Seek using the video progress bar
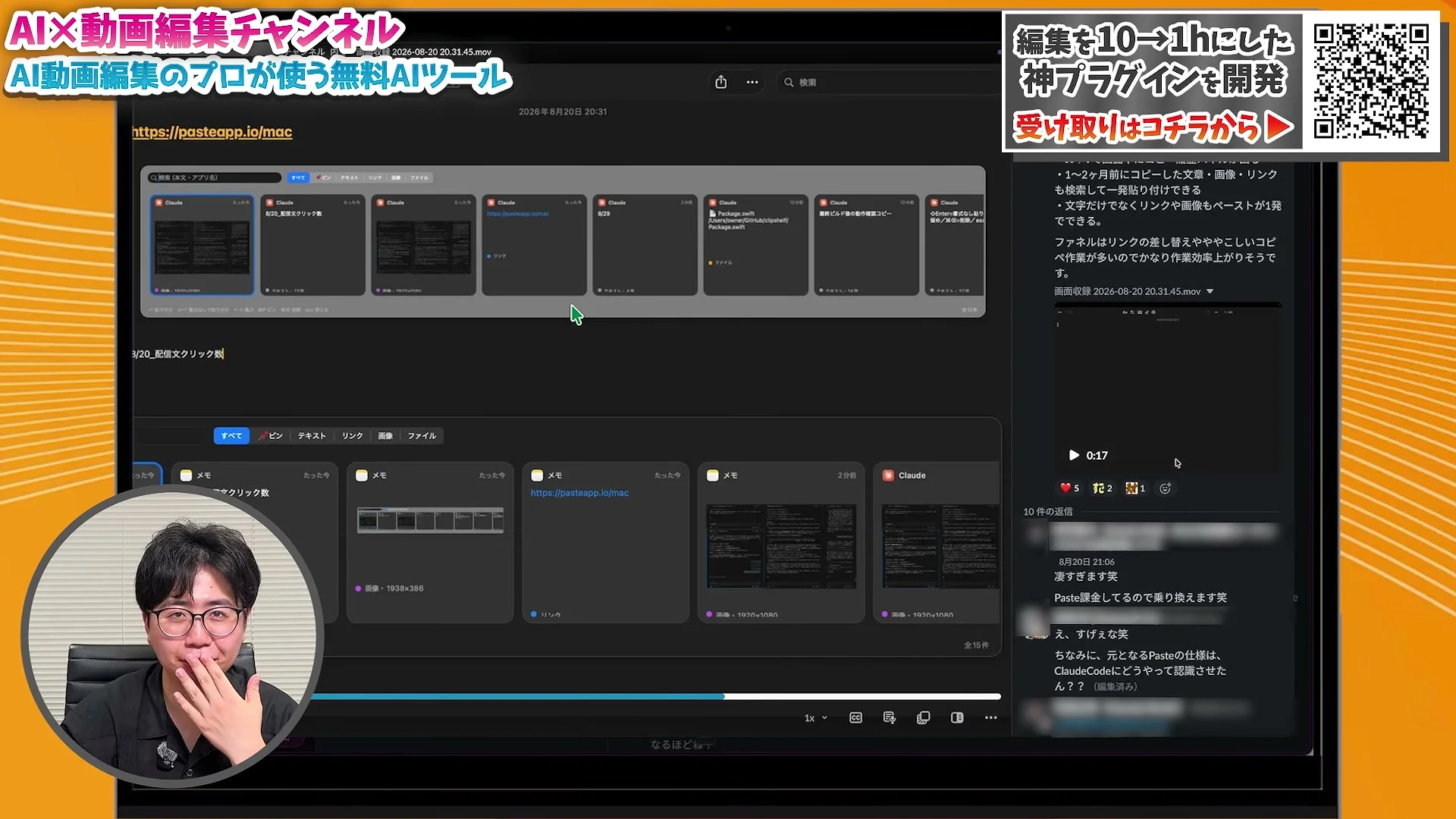Screen dimensions: 1456x819 coord(656,696)
